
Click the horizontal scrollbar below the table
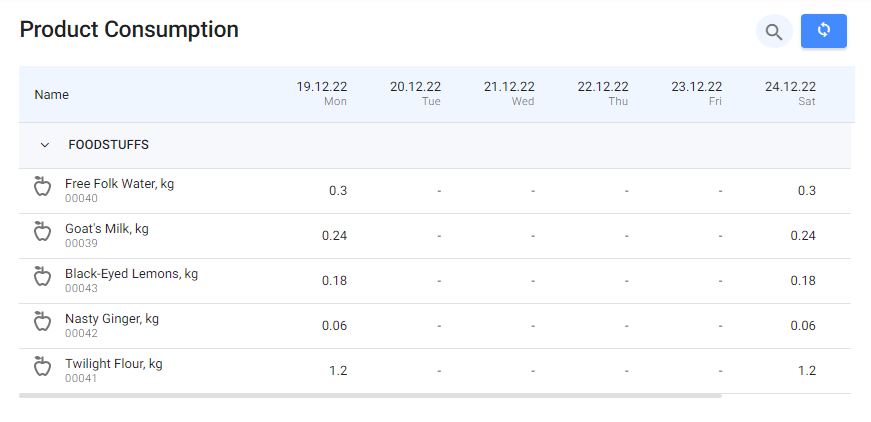coord(370,396)
